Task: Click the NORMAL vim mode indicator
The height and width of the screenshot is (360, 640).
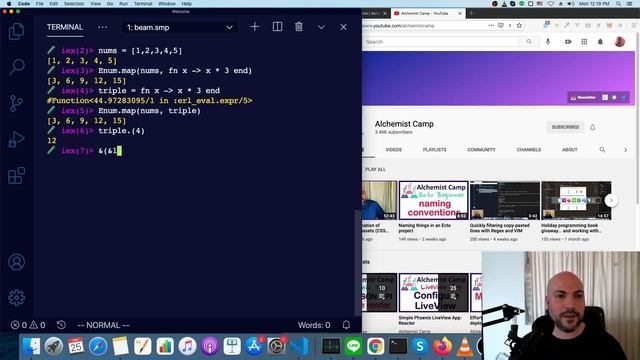Action: coord(103,325)
